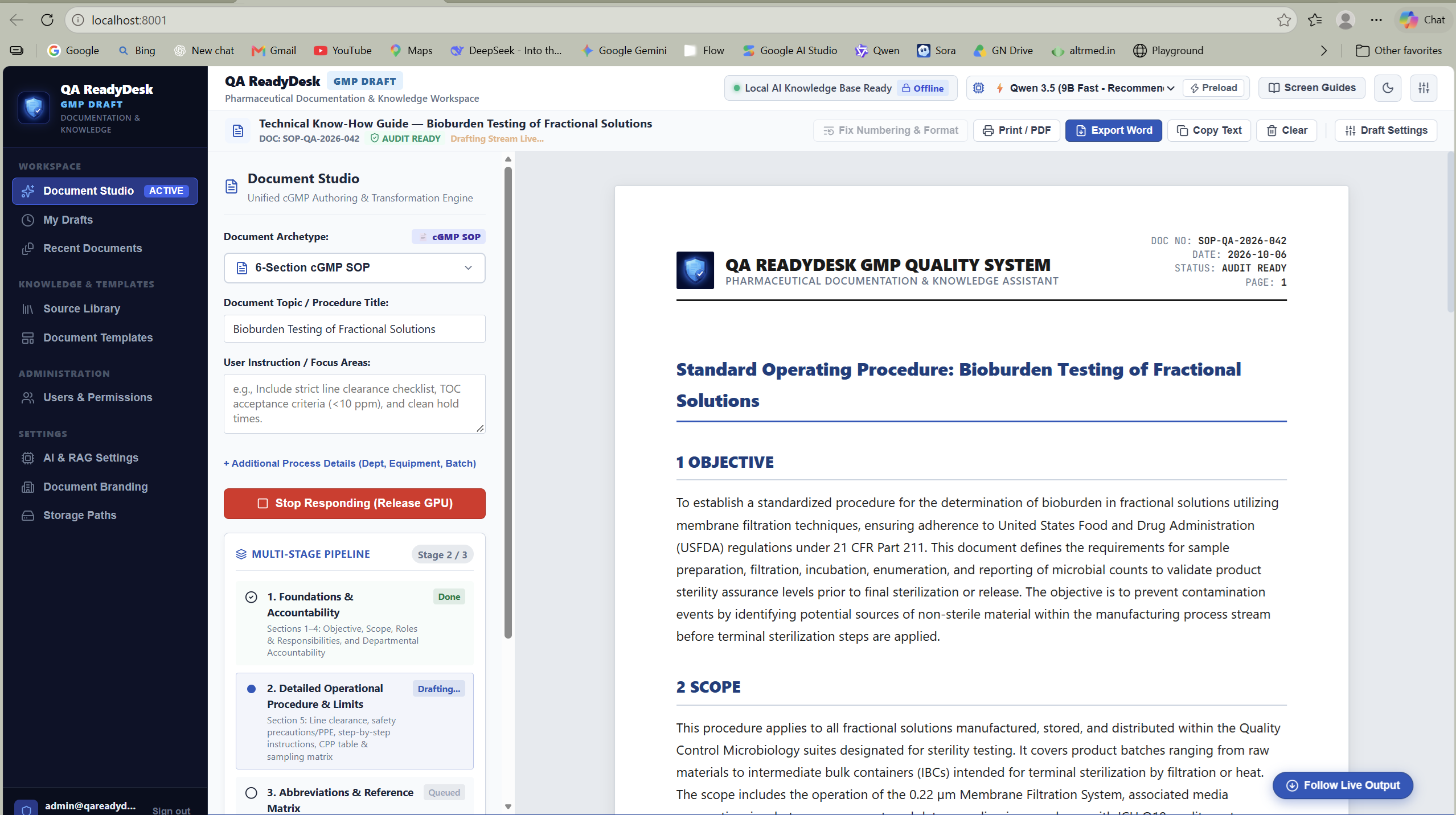This screenshot has height=815, width=1456.
Task: Open sliders settings icon in header
Action: click(1424, 88)
